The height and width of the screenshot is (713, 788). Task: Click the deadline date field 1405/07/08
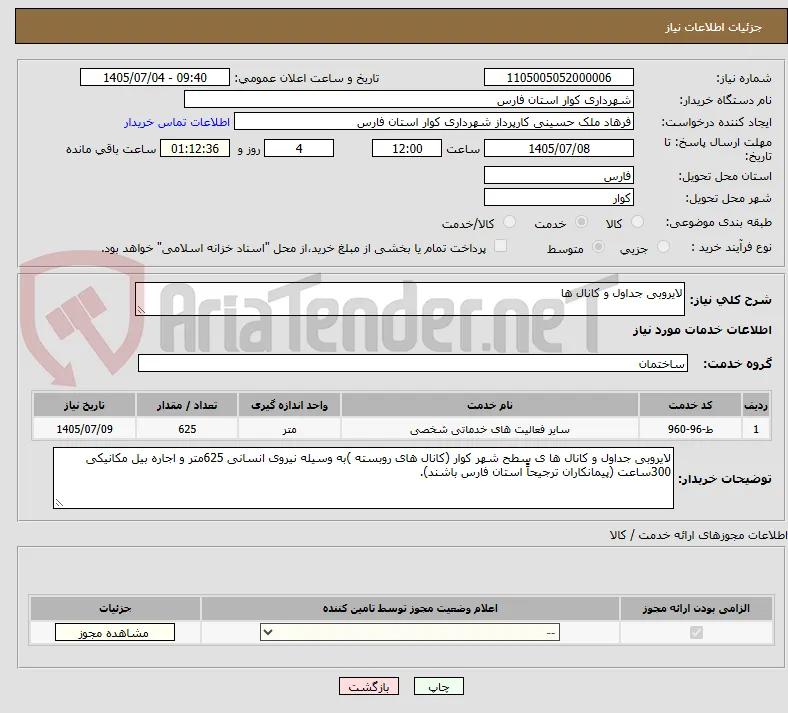[x=559, y=148]
